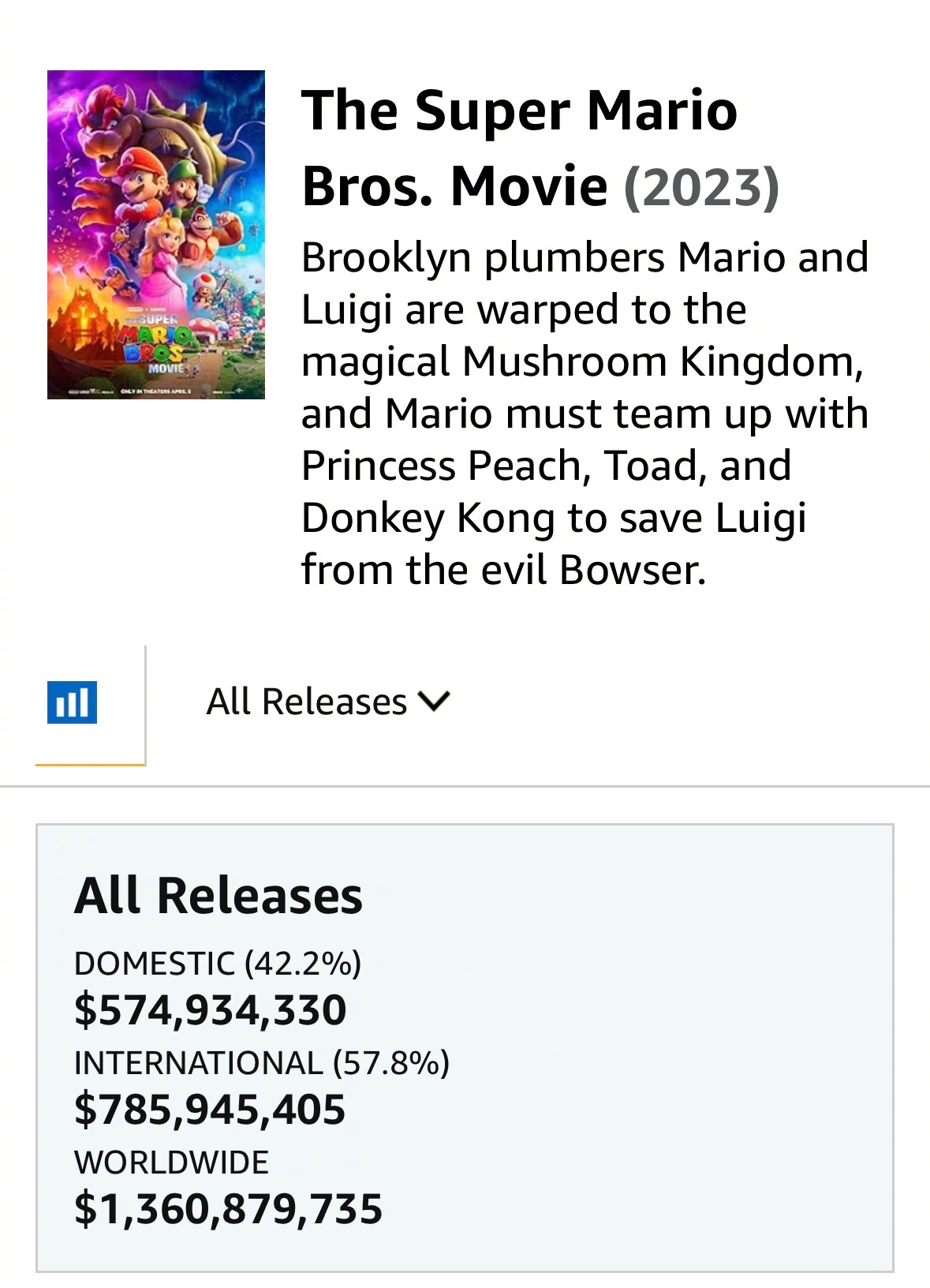Click the Brooklyn plumbers synopsis paragraph
Viewport: 930px width, 1288px height.
coord(585,413)
